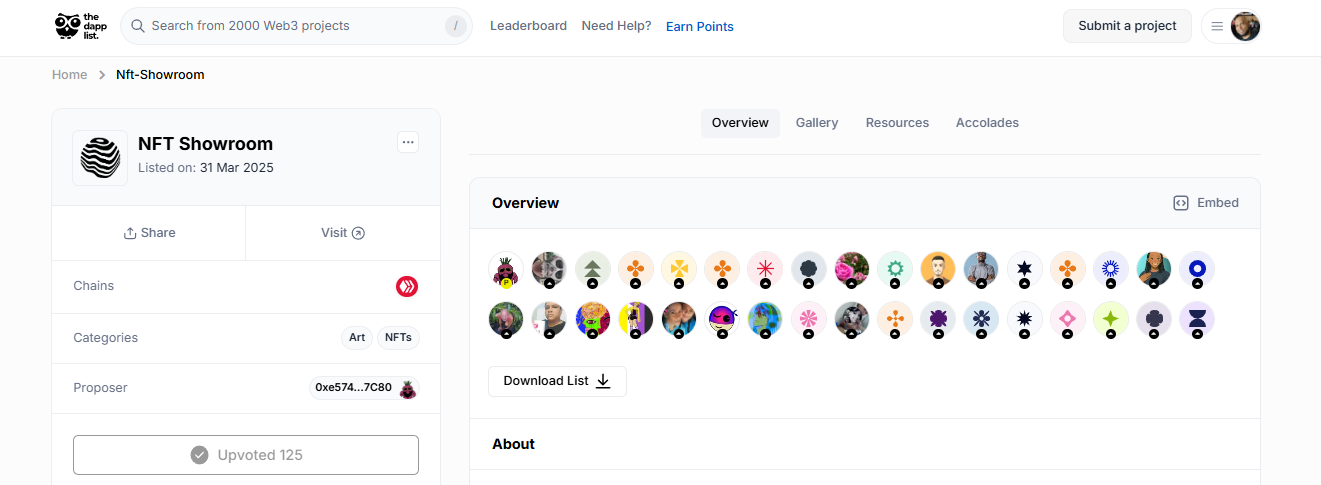
Task: Select the blue sunburst ring avatar
Action: tap(1111, 269)
